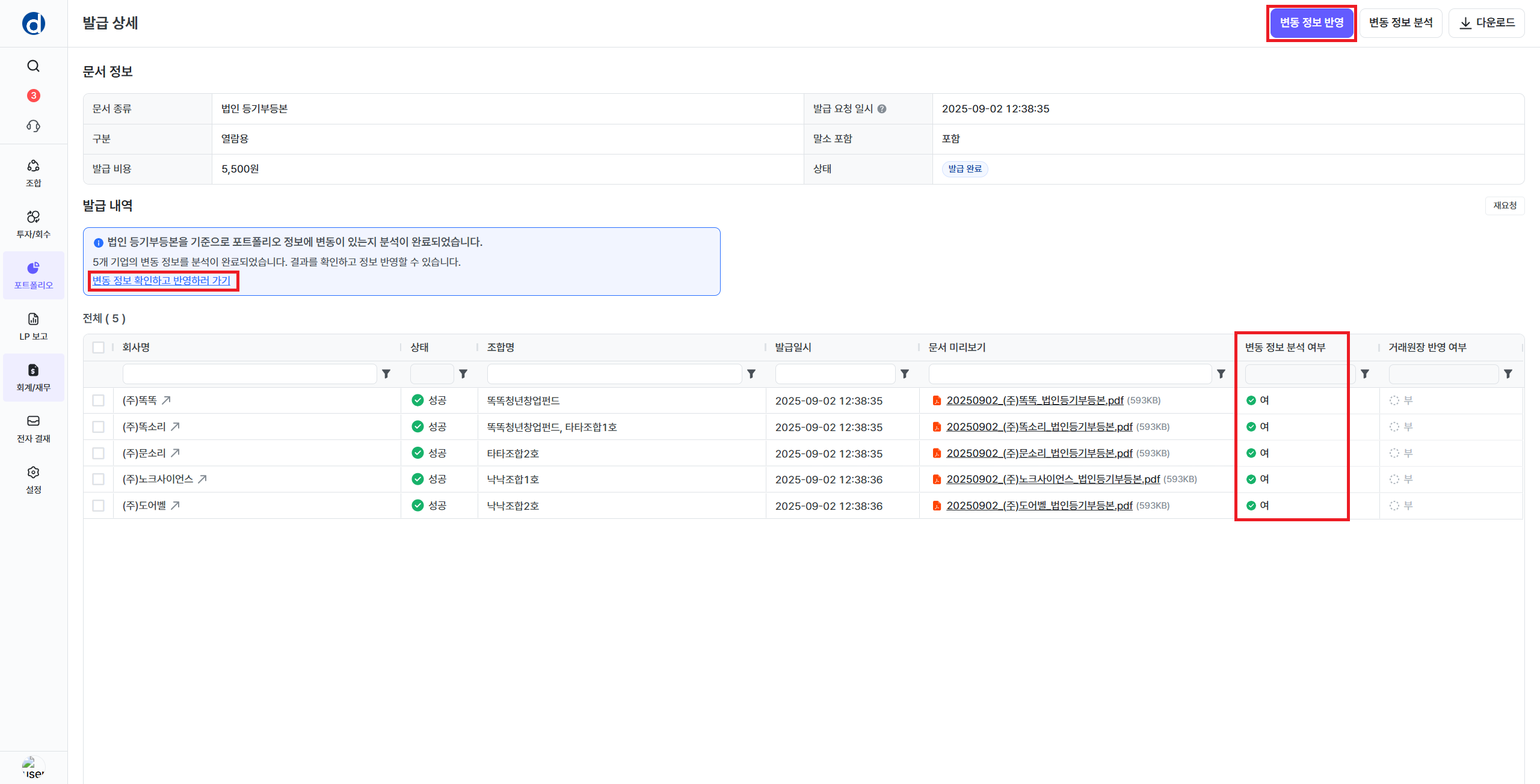Check the row checkbox for (주)도어벨
Image resolution: width=1540 pixels, height=784 pixels.
point(99,506)
